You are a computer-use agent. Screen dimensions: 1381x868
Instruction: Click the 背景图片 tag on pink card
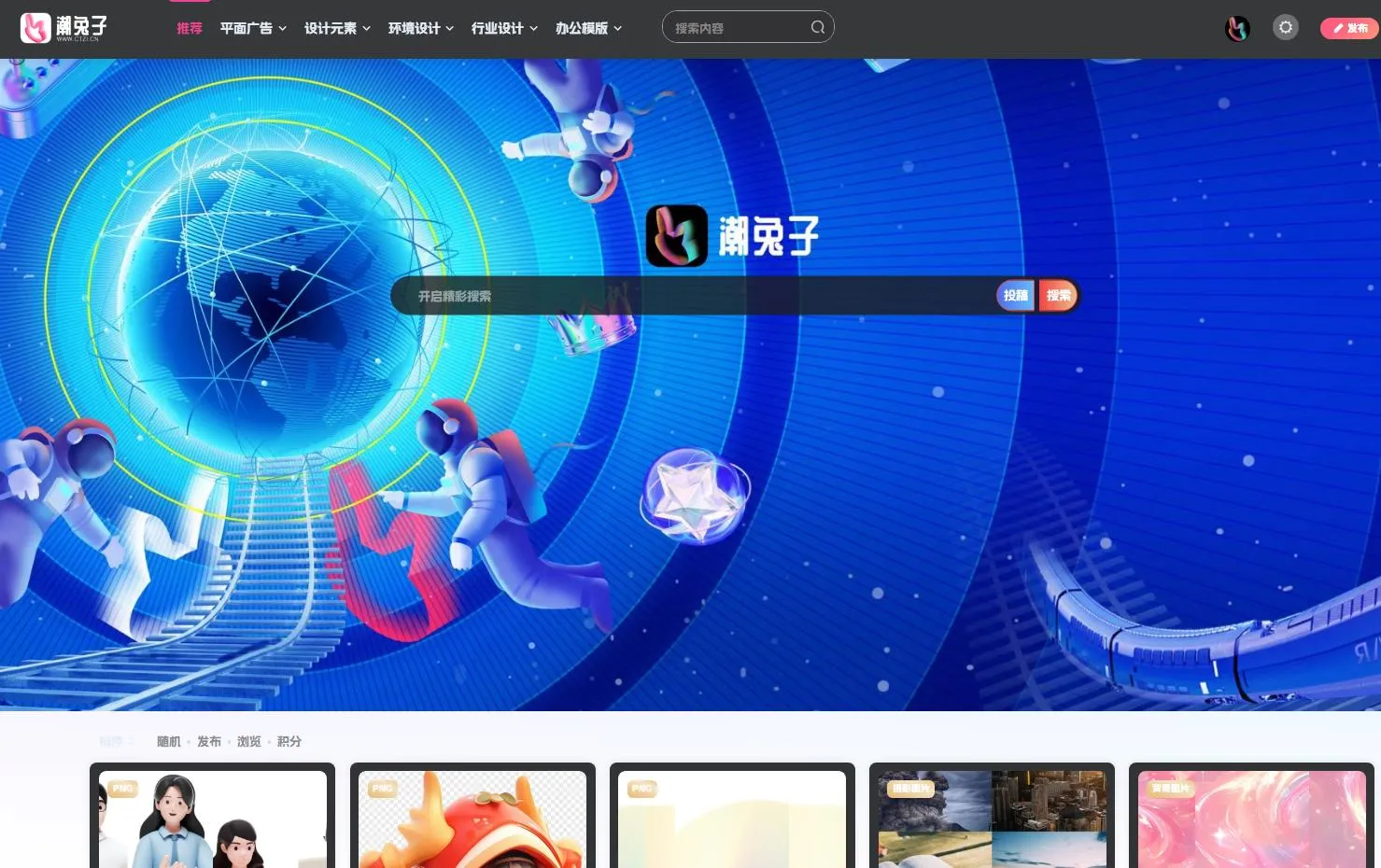[x=1170, y=789]
